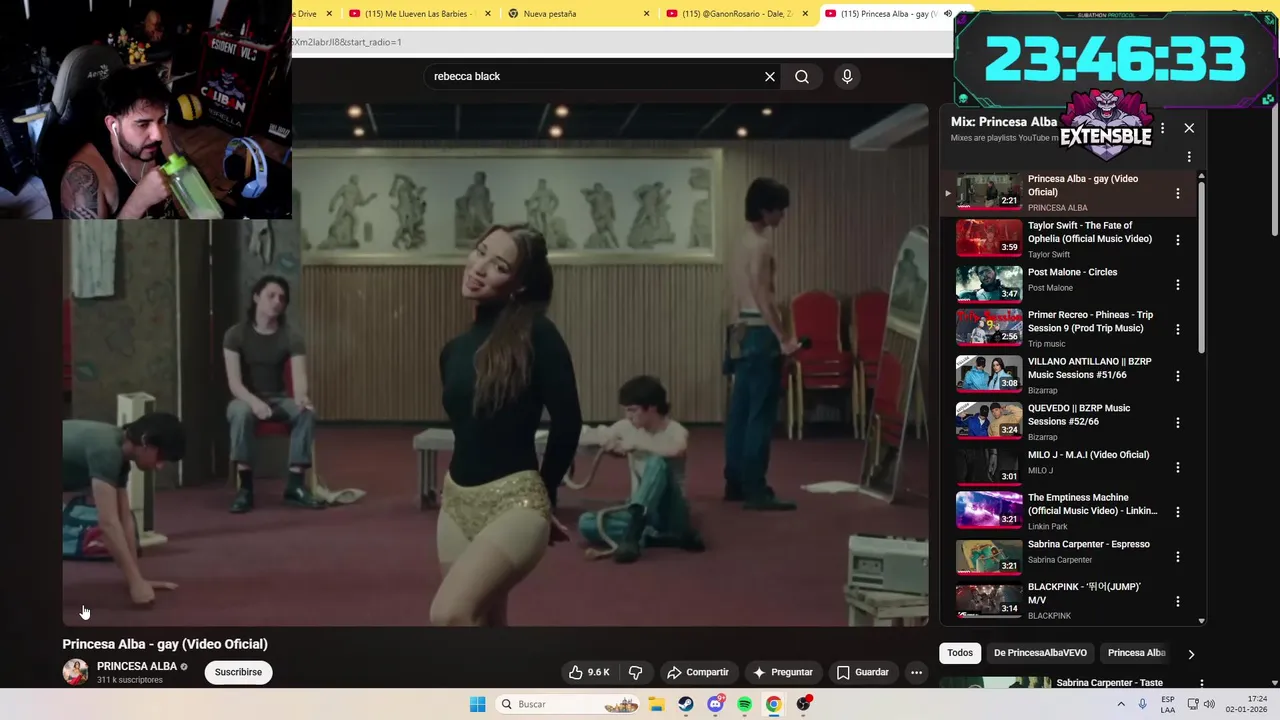Viewport: 1280px width, 720px height.
Task: Dislike the video with thumbs down
Action: tap(635, 672)
